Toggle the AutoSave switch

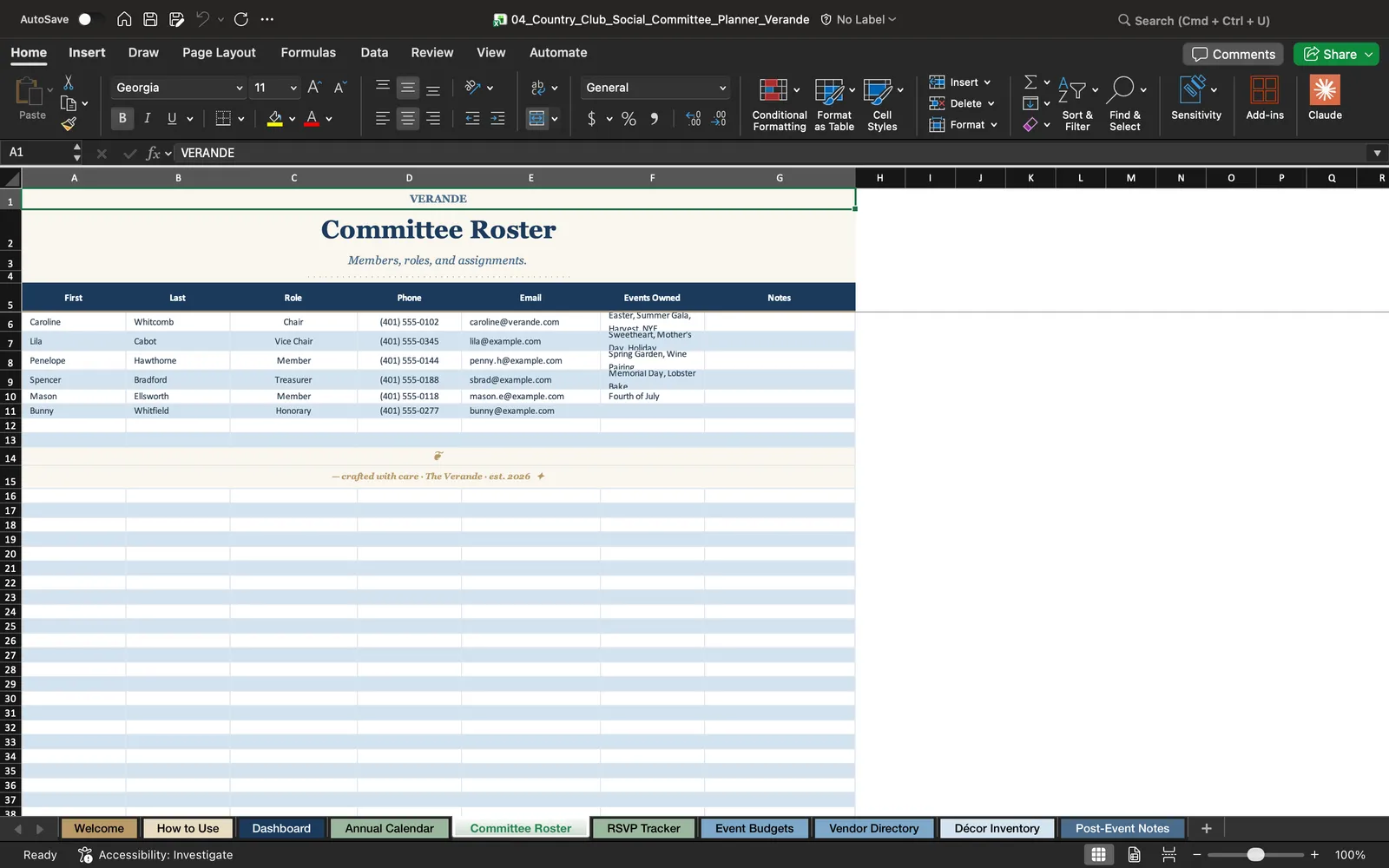click(x=85, y=19)
